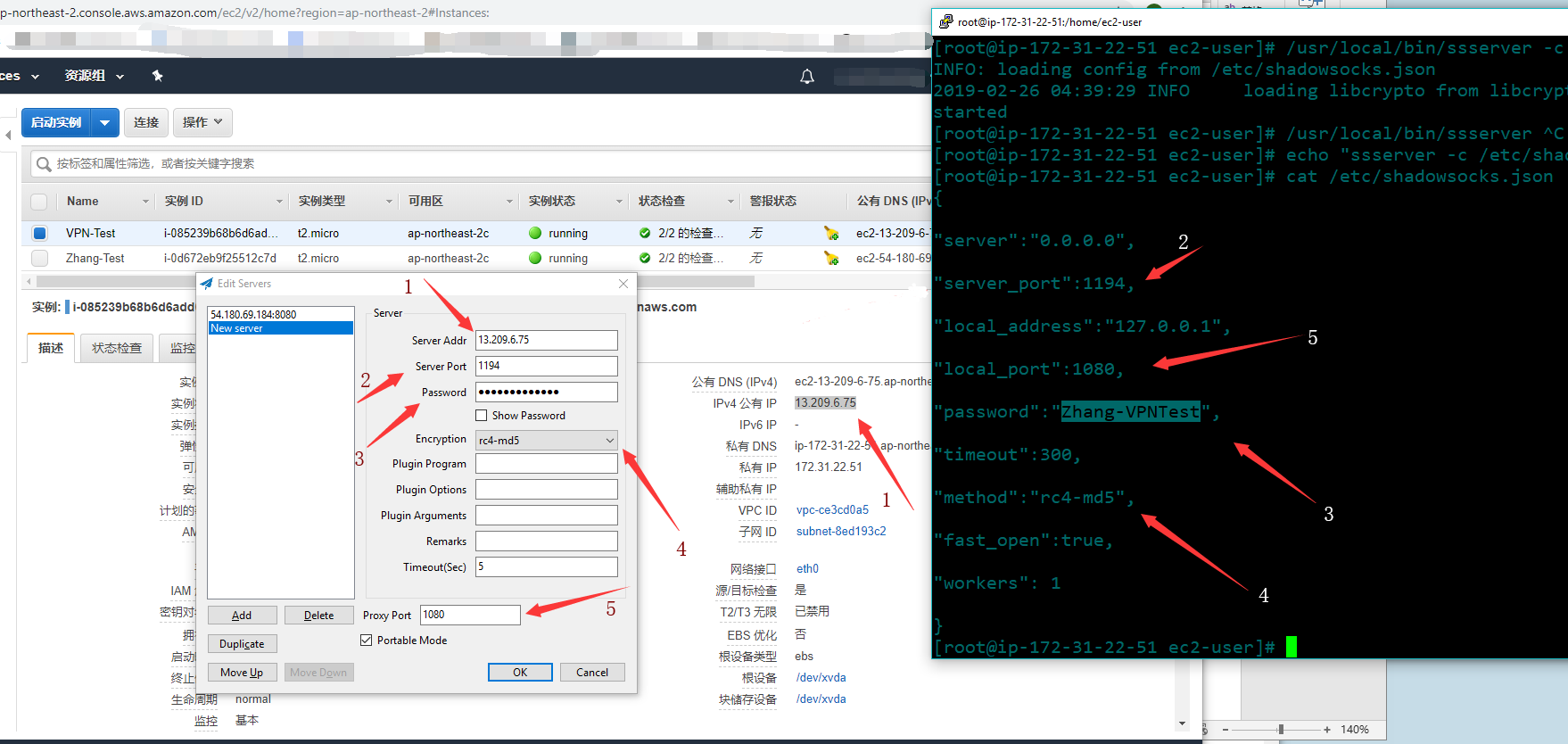Select New server in server list
The width and height of the screenshot is (1568, 744).
(280, 328)
